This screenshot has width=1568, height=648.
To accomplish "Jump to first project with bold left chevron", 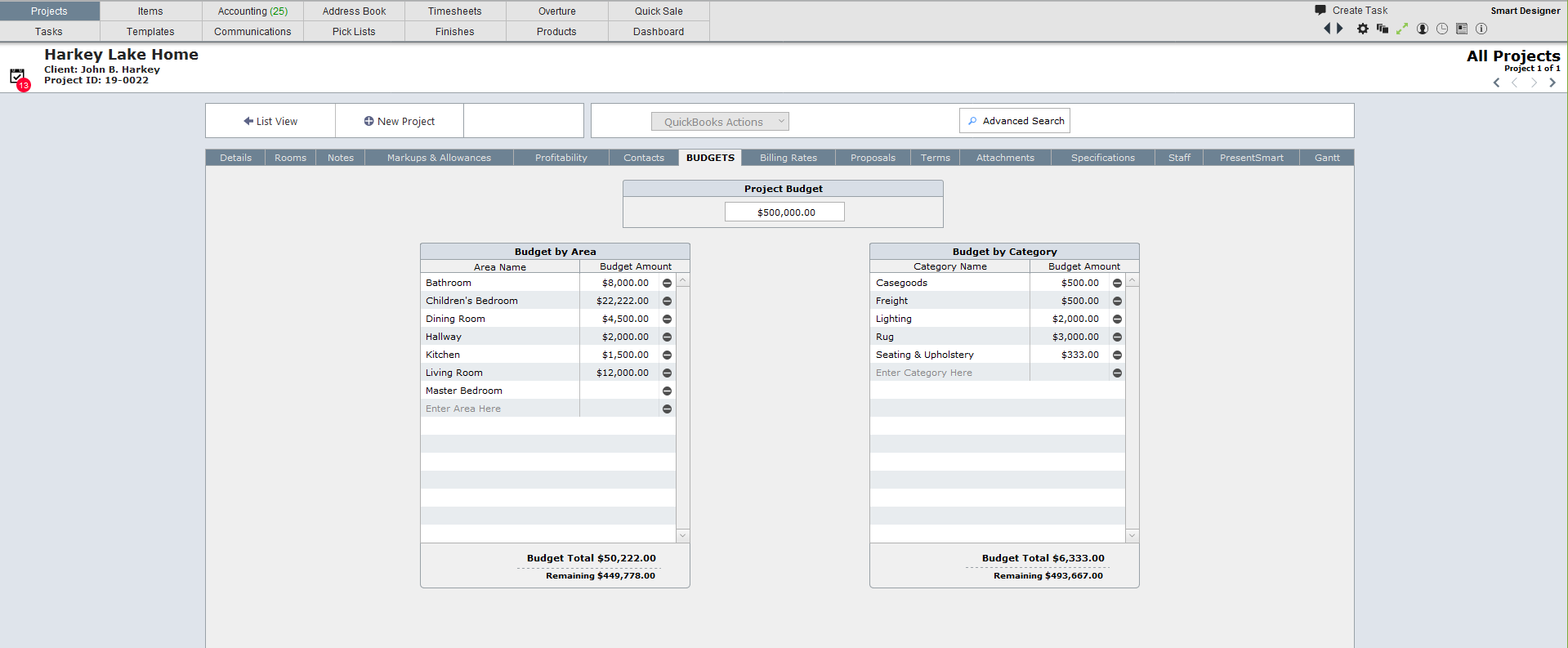I will click(1497, 83).
